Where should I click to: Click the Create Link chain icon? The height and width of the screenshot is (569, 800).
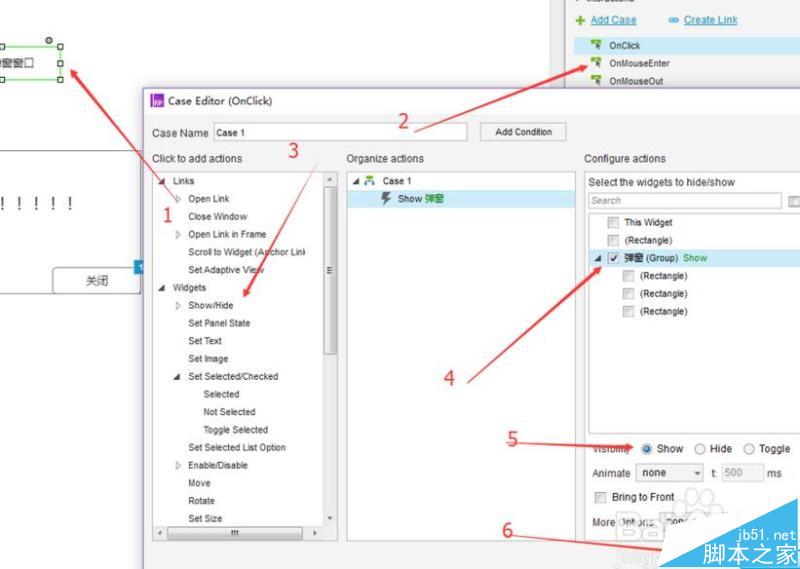(673, 20)
